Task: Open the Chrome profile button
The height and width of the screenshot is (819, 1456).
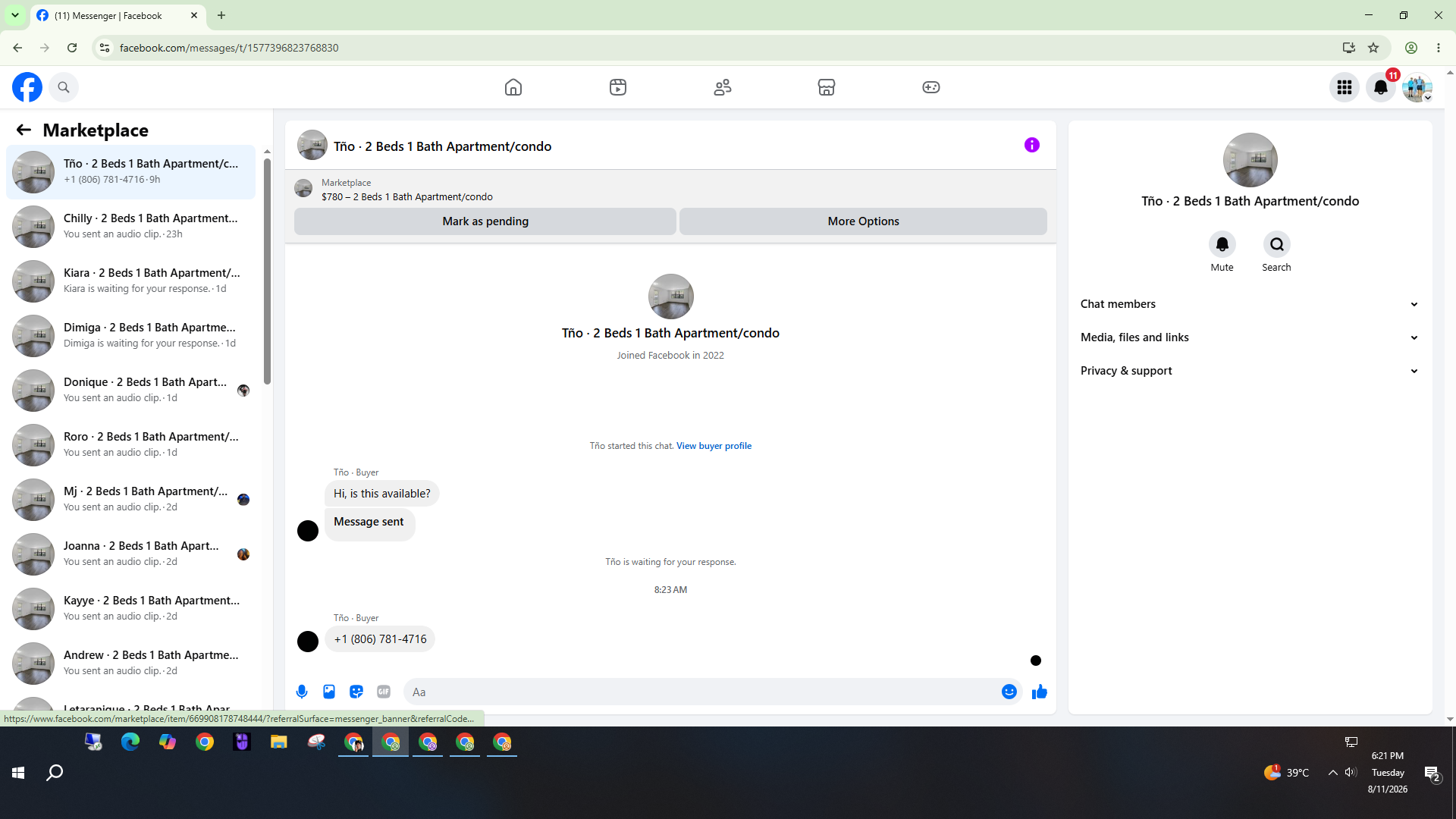Action: point(1411,48)
